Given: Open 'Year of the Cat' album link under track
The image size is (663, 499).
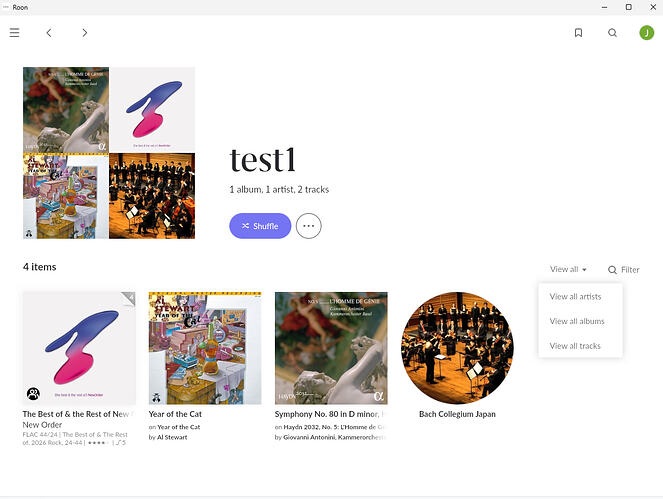Looking at the screenshot, I should point(178,427).
